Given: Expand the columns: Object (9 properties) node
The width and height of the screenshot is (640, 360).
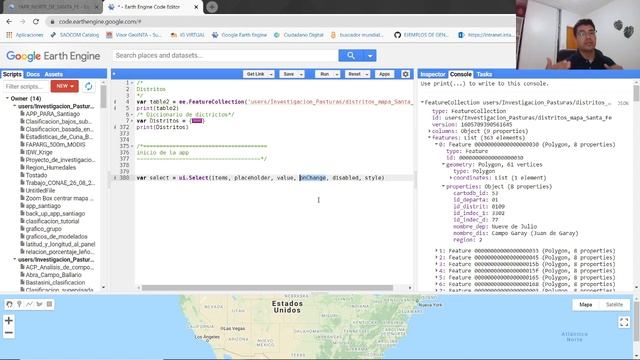Looking at the screenshot, I should click(429, 131).
